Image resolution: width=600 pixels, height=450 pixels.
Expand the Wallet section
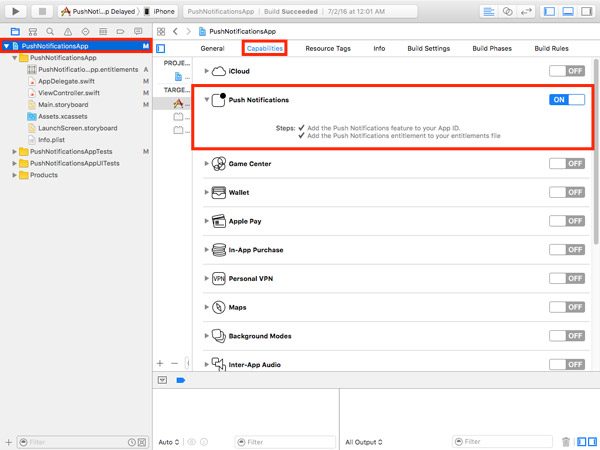206,192
